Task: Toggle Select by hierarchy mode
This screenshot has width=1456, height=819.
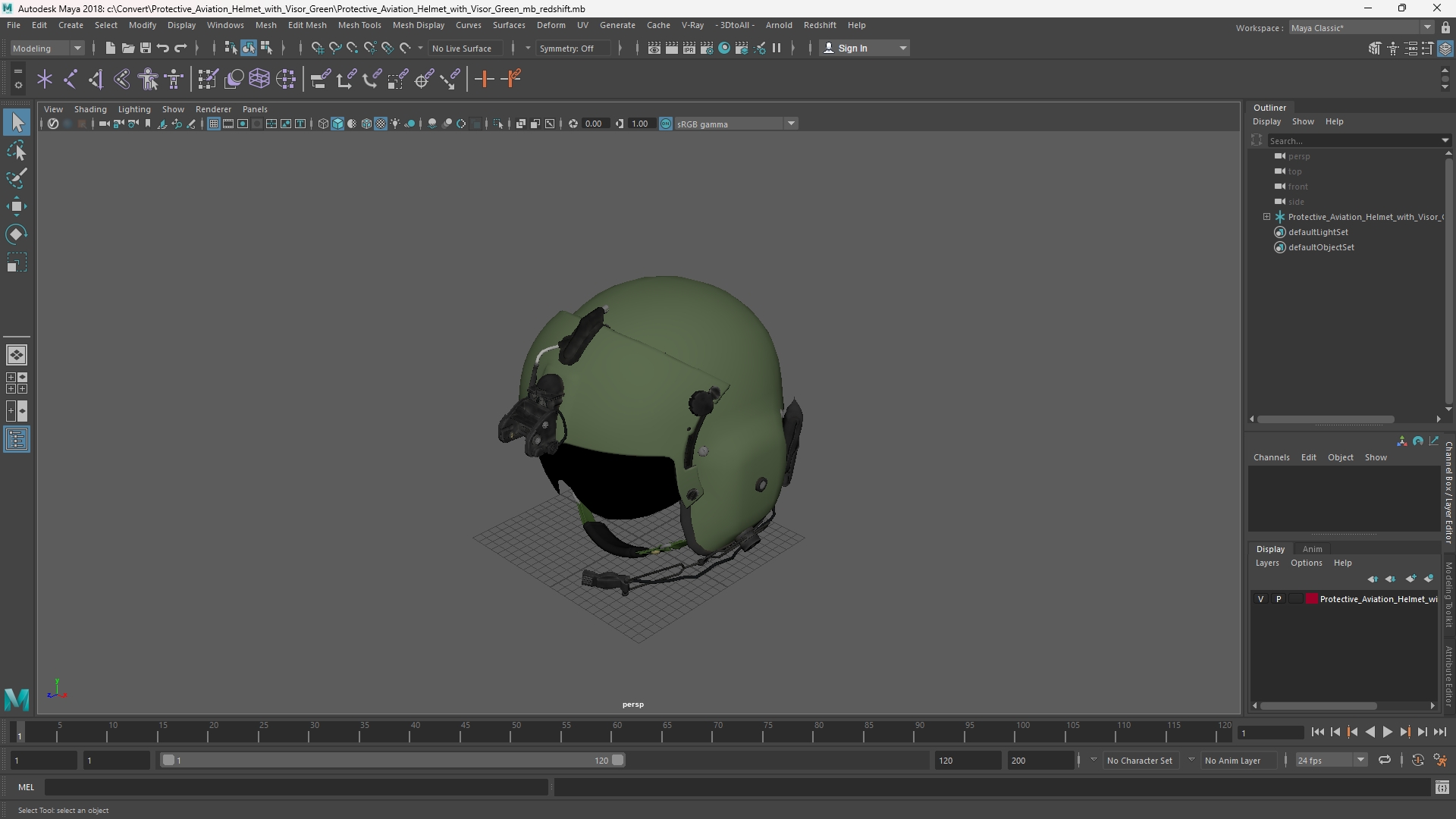Action: click(x=231, y=48)
